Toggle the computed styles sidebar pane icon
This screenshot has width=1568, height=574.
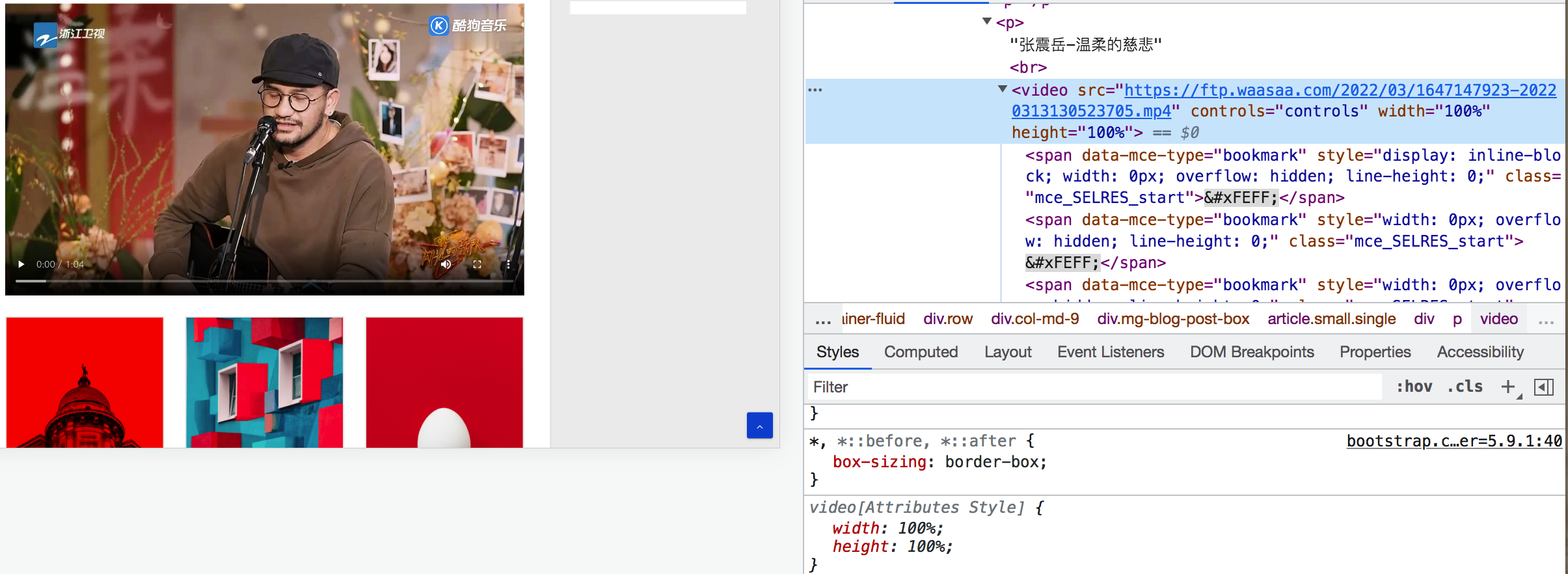coord(1544,387)
